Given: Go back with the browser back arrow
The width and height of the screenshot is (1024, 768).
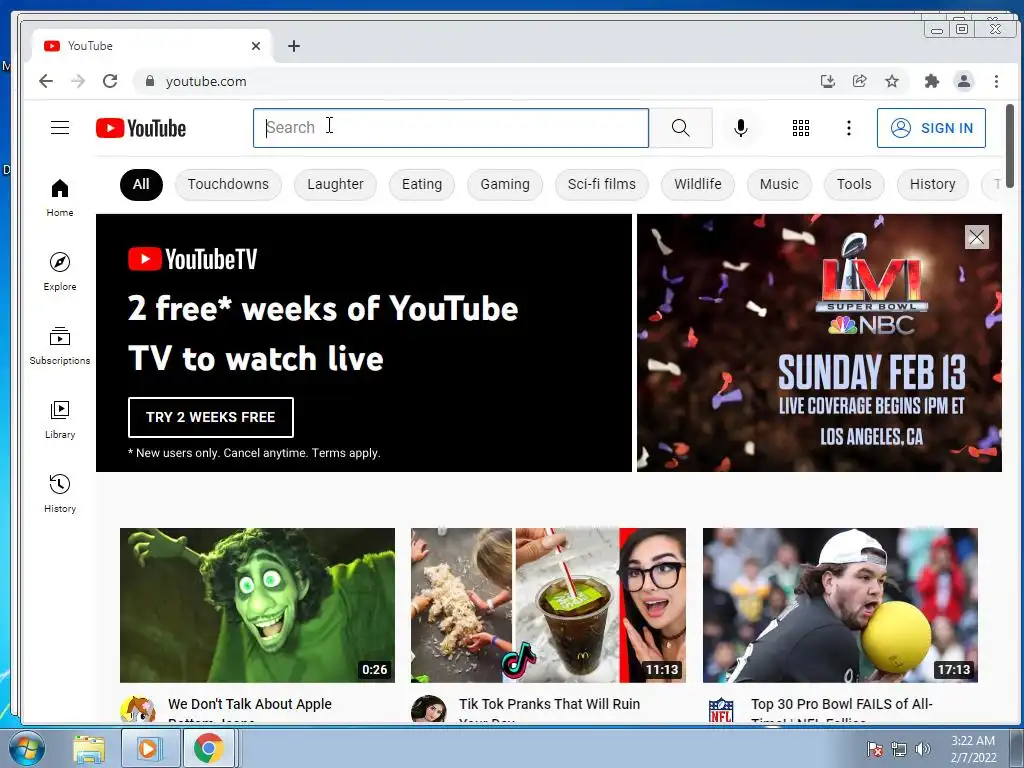Looking at the screenshot, I should [x=46, y=81].
